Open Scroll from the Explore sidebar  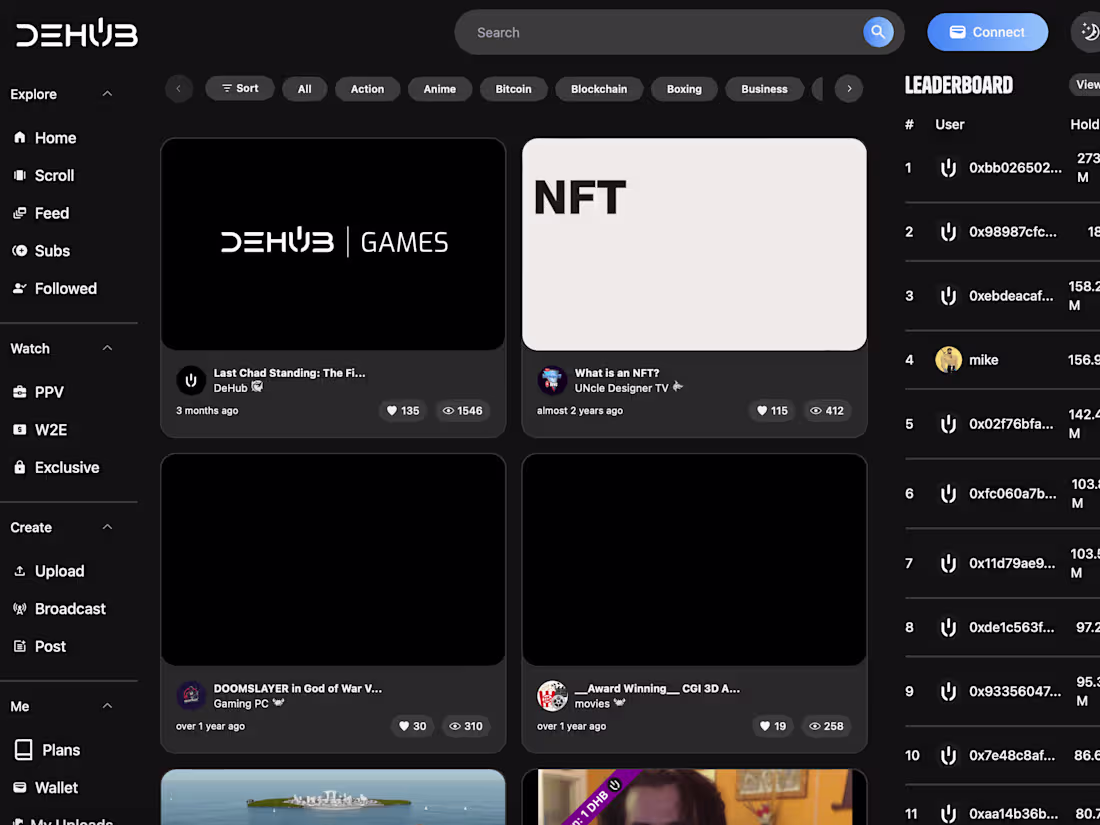tap(21, 175)
